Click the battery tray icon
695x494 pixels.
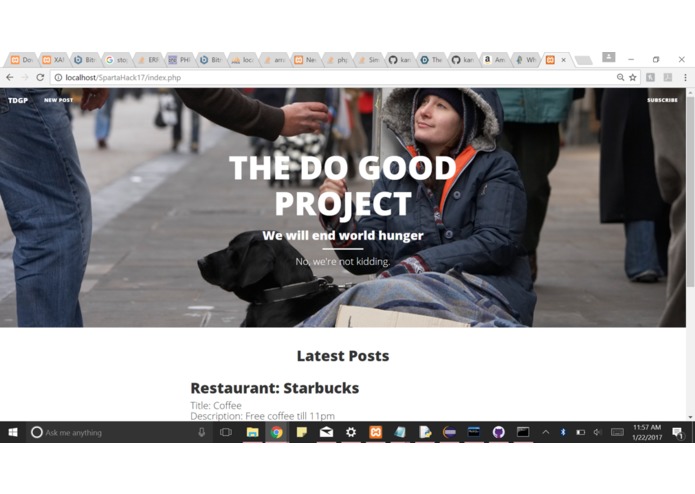pyautogui.click(x=581, y=432)
